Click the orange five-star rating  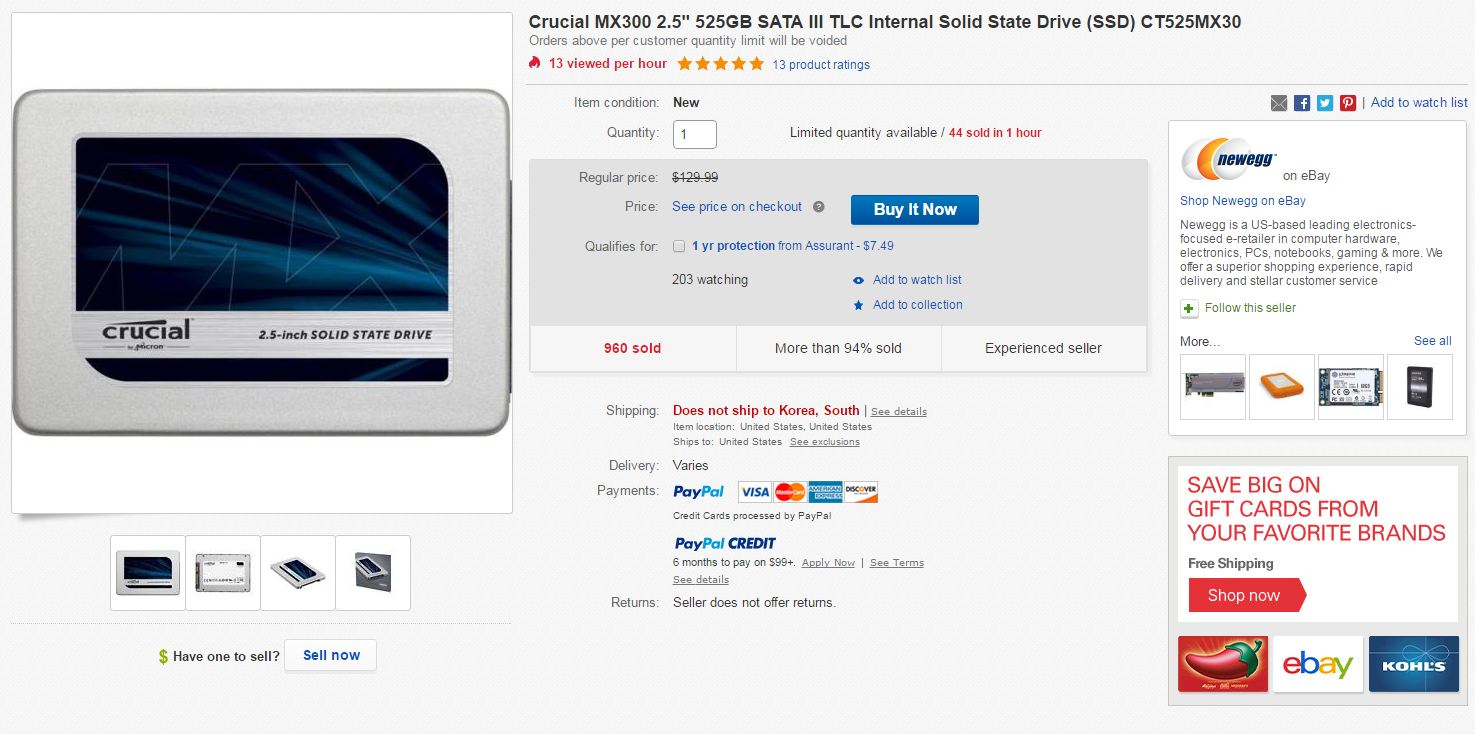[x=720, y=64]
